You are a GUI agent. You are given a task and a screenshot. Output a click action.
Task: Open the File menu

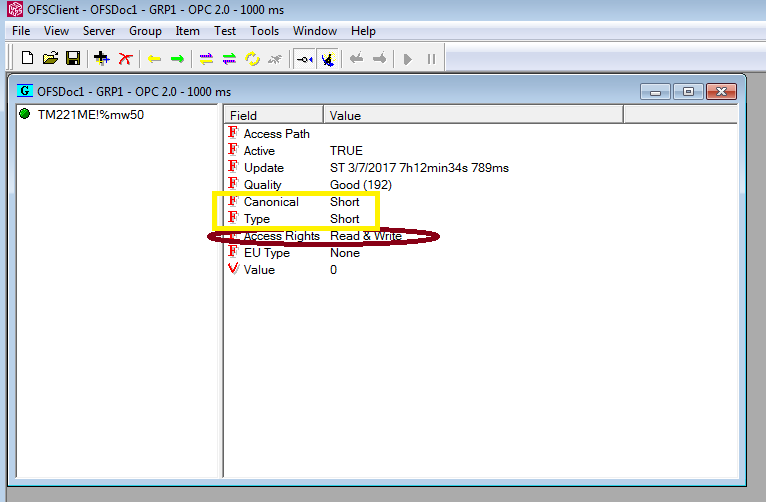[21, 31]
